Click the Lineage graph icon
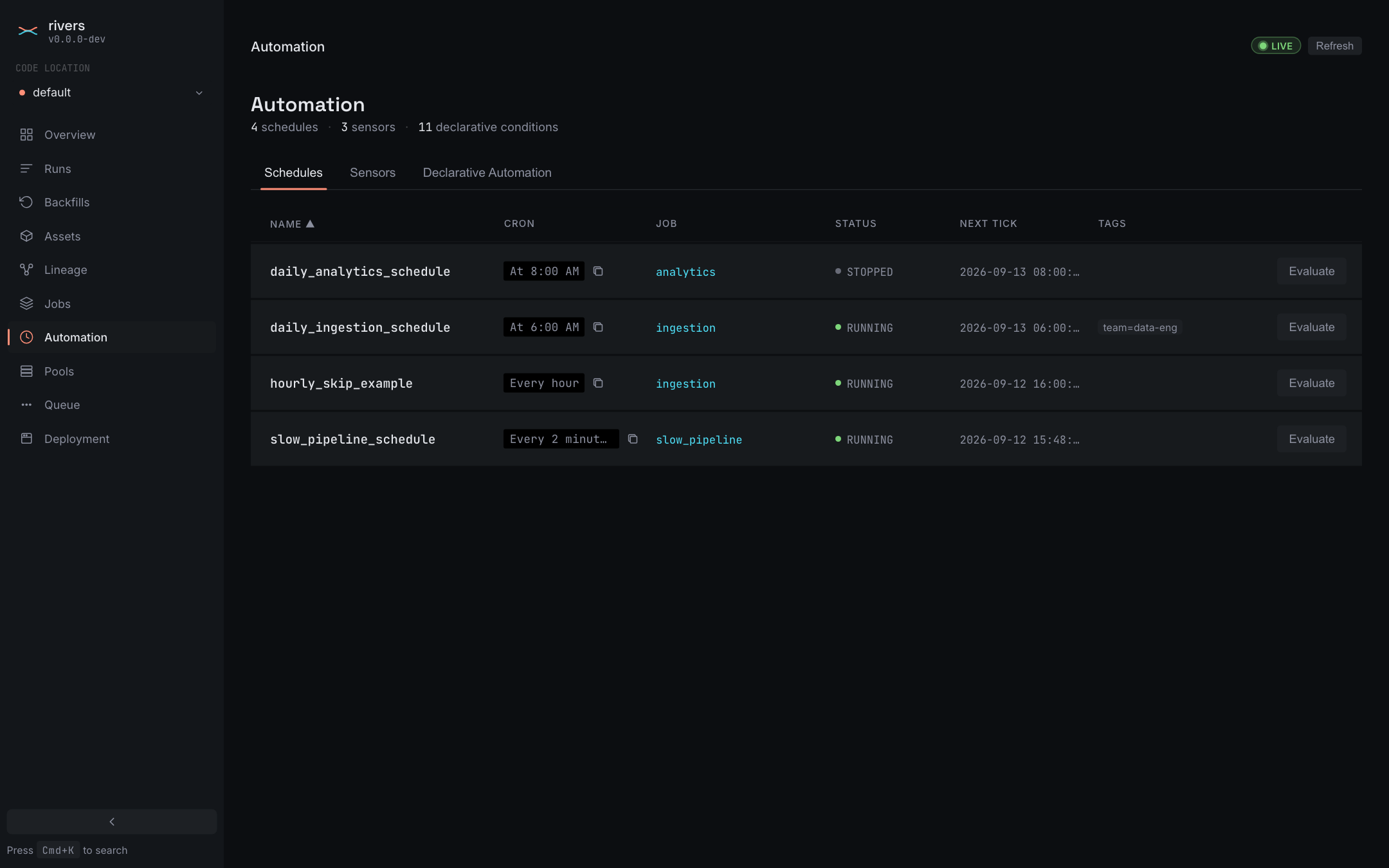The image size is (1389, 868). pyautogui.click(x=26, y=269)
